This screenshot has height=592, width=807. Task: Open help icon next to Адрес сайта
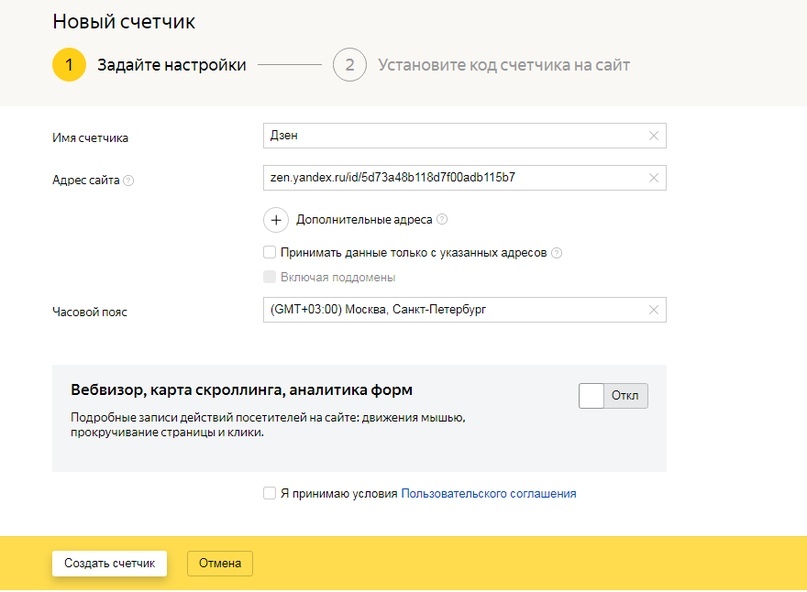point(129,181)
